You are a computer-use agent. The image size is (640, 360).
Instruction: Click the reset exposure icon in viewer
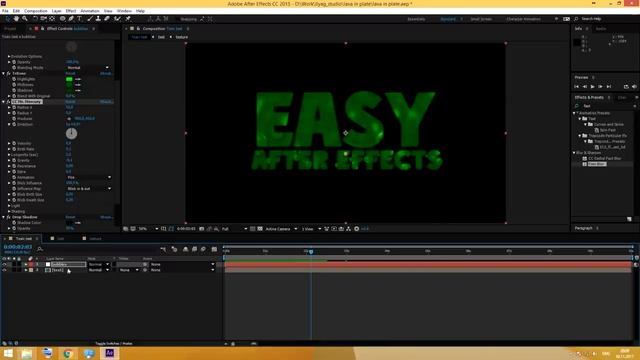pyautogui.click(x=357, y=229)
